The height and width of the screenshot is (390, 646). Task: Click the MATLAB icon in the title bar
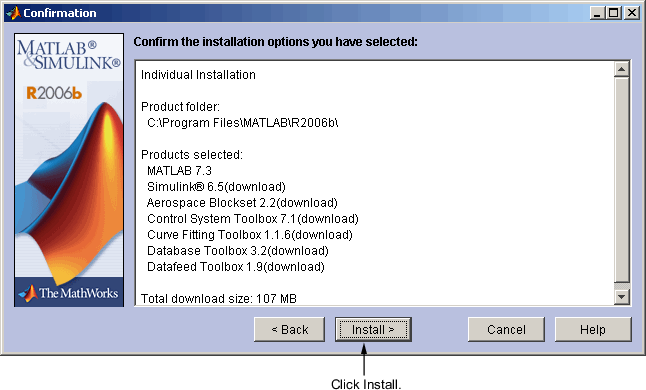(14, 13)
